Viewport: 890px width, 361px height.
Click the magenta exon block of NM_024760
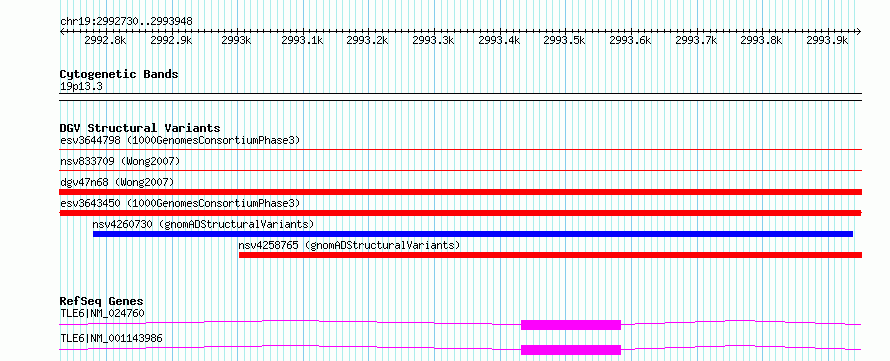point(571,325)
